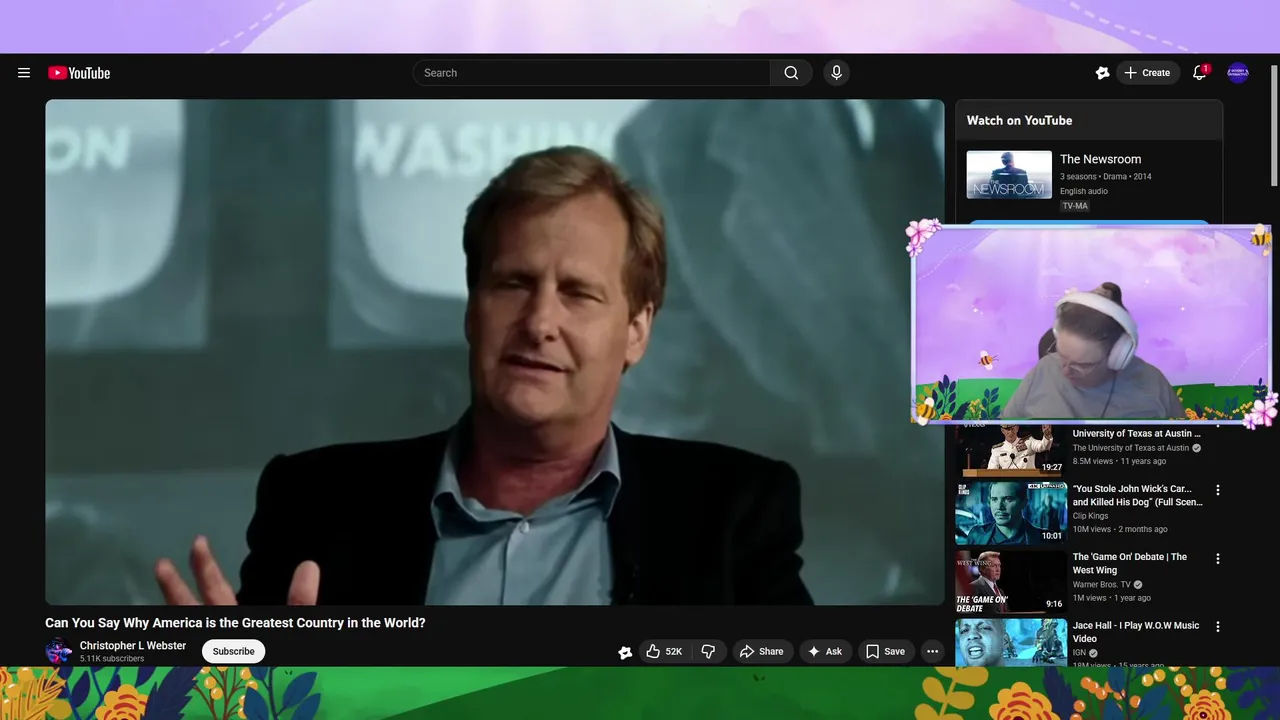Focus the Search input field
Viewport: 1280px width, 720px height.
[592, 73]
